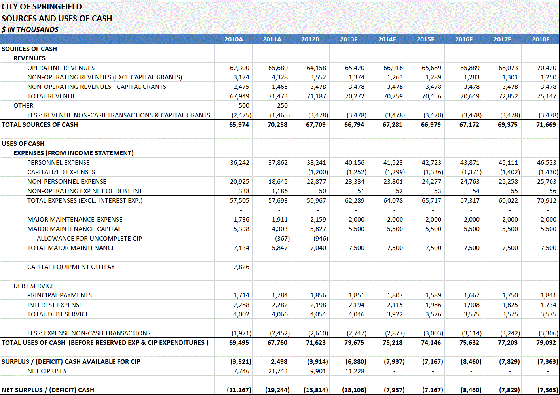Click the MAJOR MAINTENANCE EXPENSE row label

pyautogui.click(x=75, y=219)
